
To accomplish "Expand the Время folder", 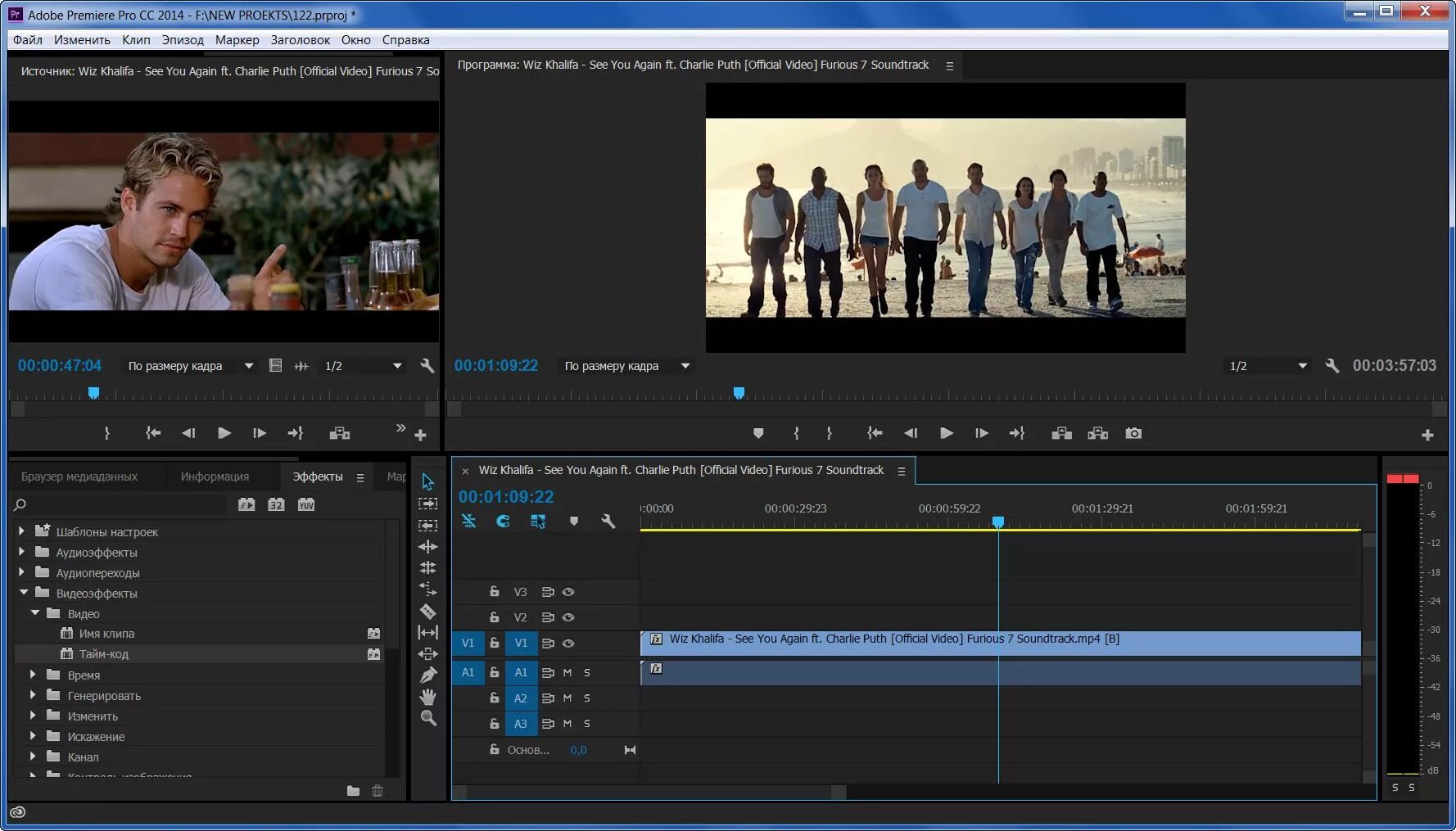I will coord(33,675).
